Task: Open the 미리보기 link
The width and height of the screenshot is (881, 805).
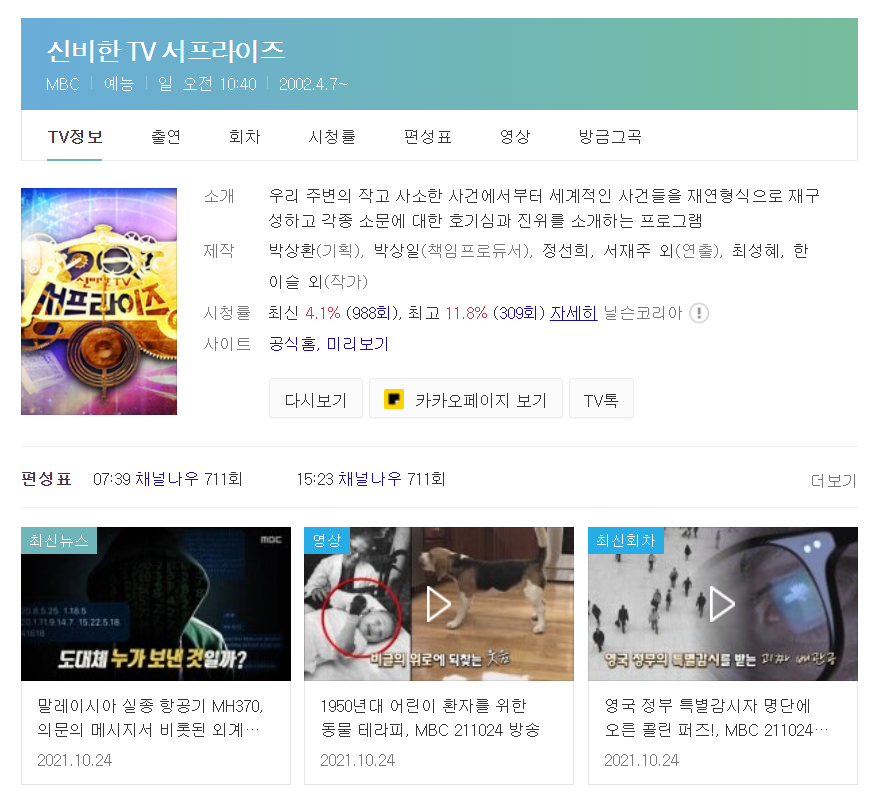Action: (358, 344)
